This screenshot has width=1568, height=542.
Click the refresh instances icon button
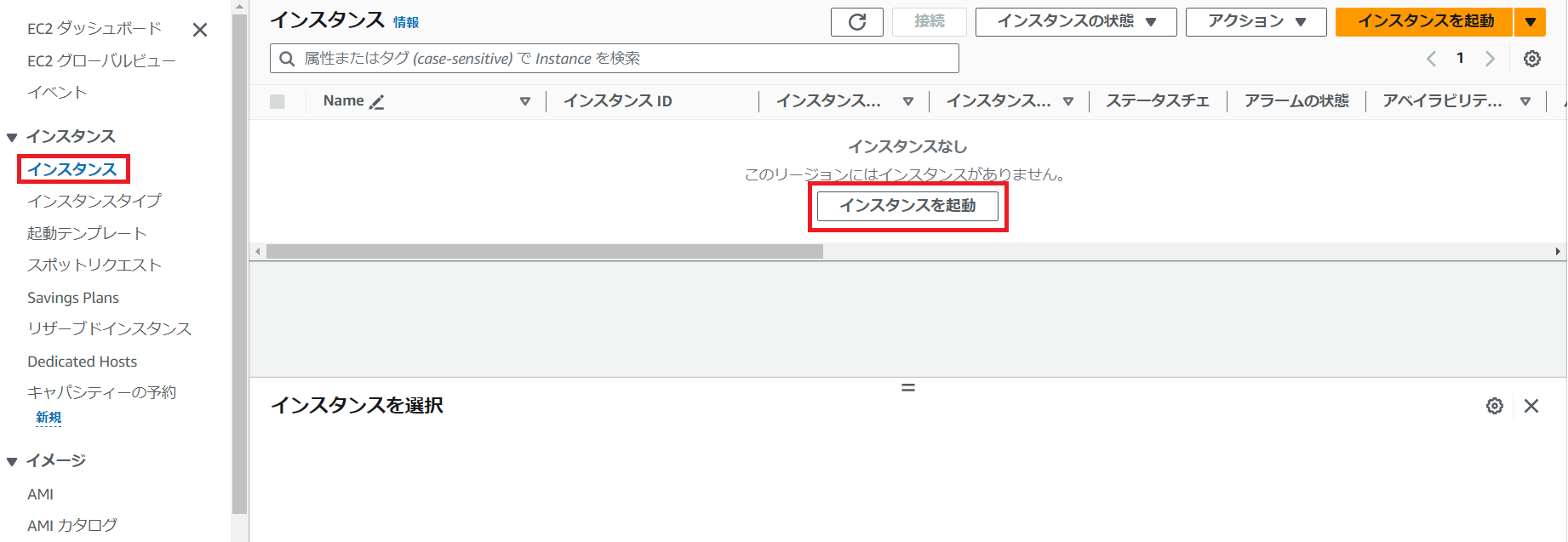coord(856,22)
